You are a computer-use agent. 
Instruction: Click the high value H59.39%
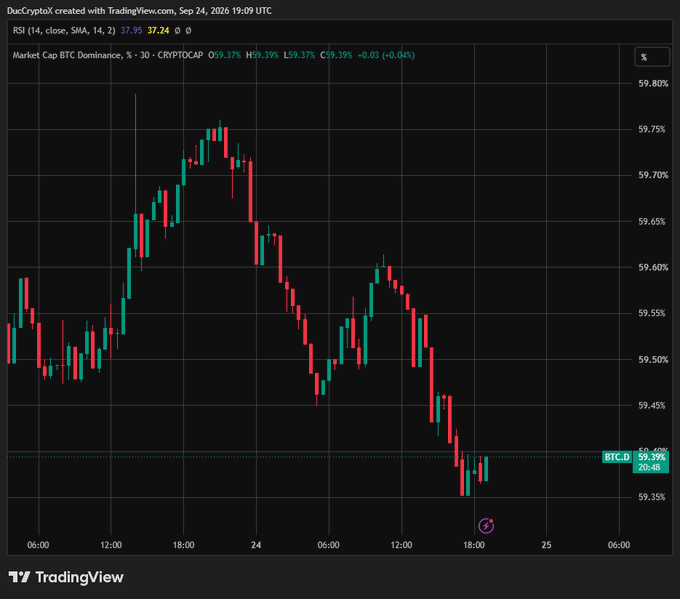pos(262,55)
